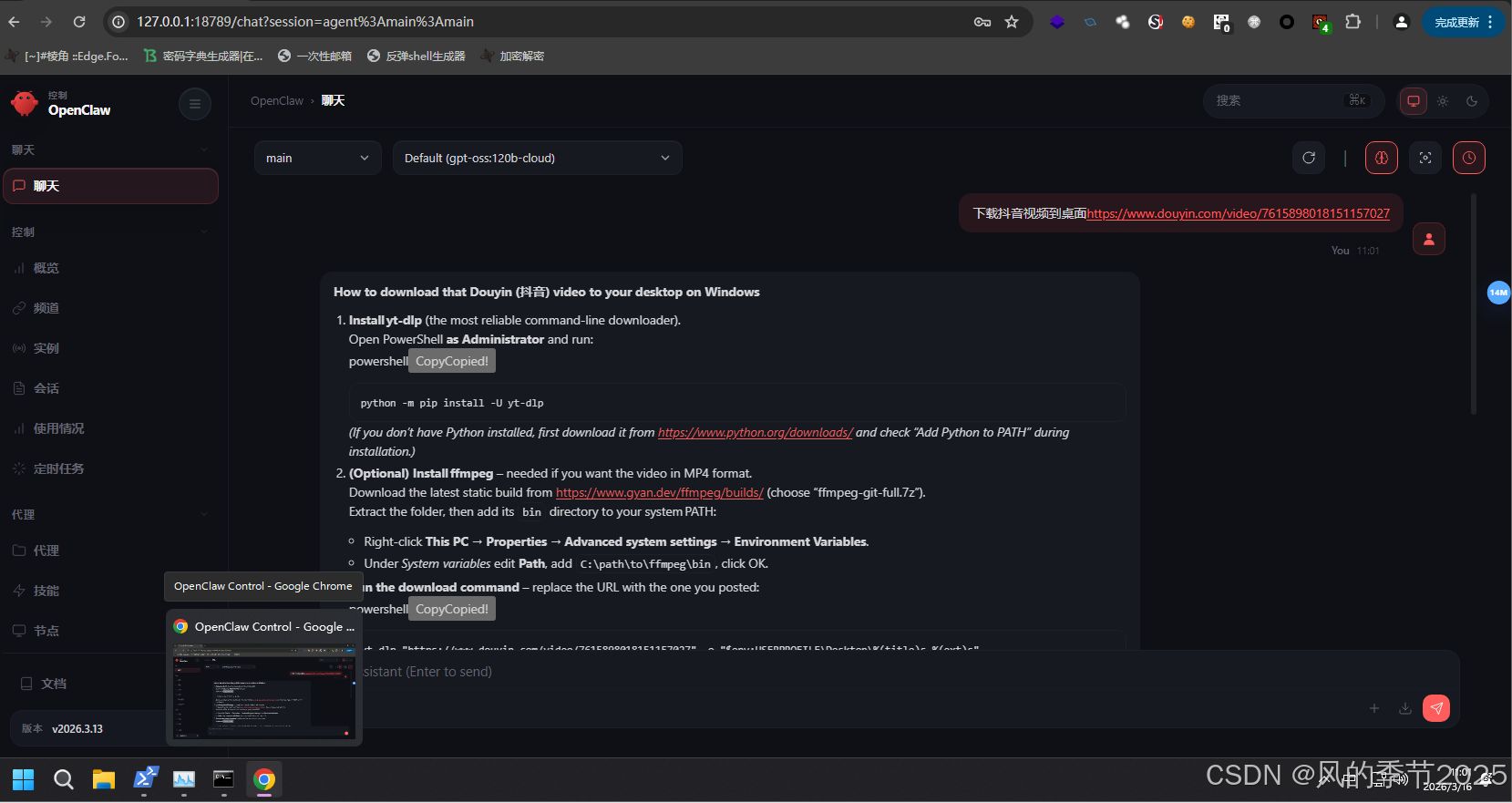Copy the download command code block
1512x803 pixels.
pos(452,609)
